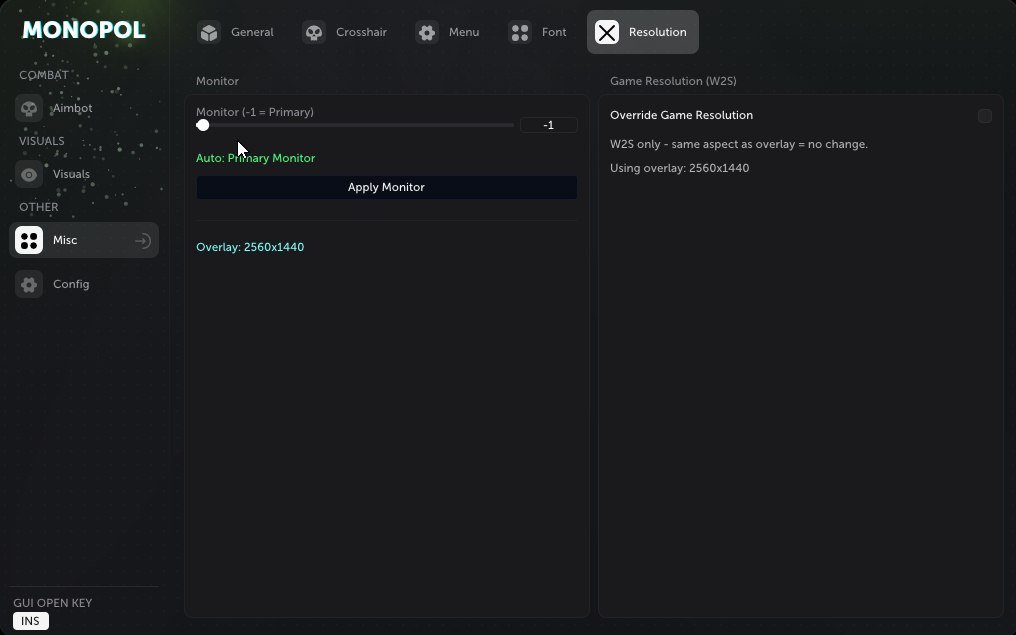Click the Aimbot skull icon
The height and width of the screenshot is (635, 1016).
pos(29,108)
